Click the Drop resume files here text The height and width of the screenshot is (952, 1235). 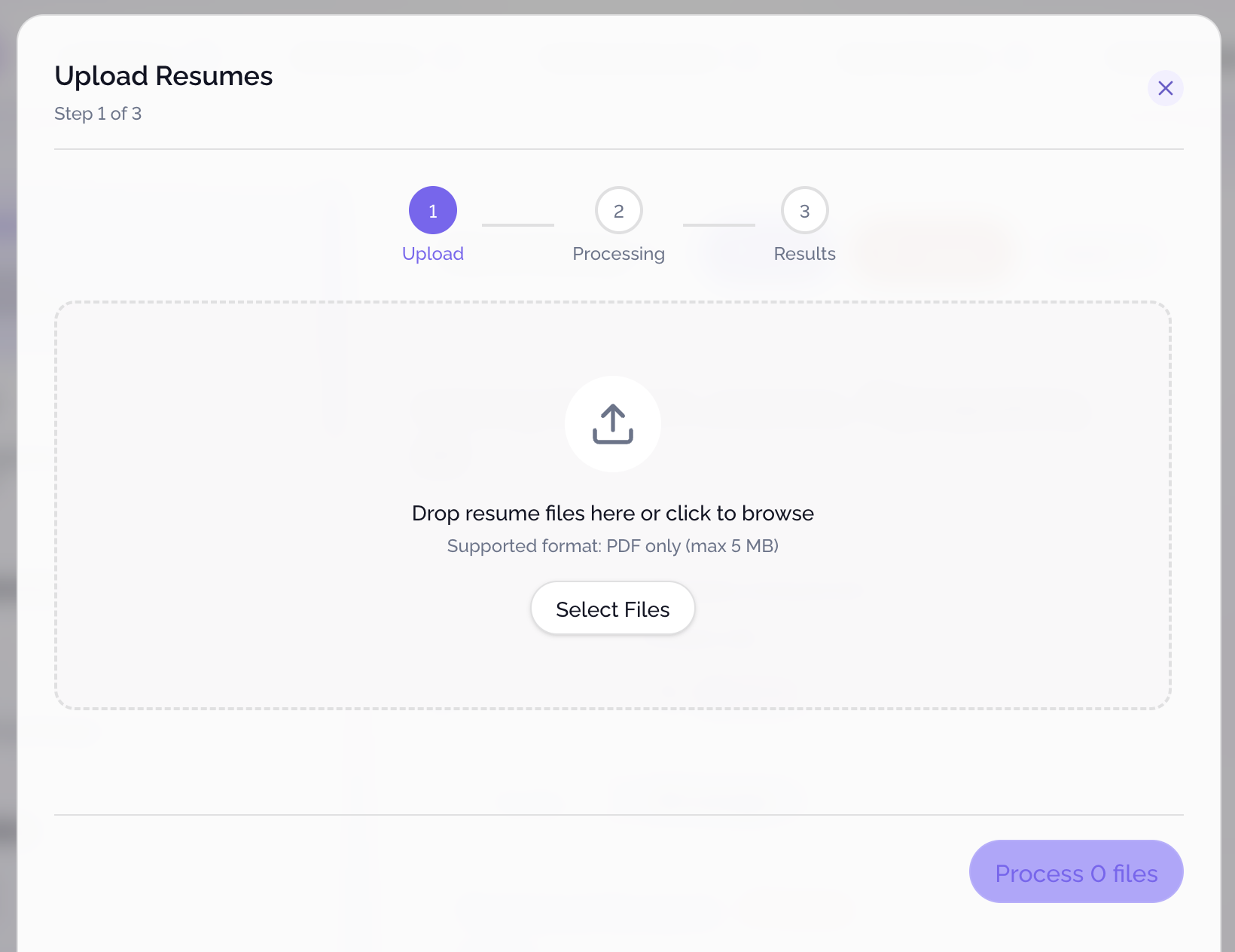612,513
